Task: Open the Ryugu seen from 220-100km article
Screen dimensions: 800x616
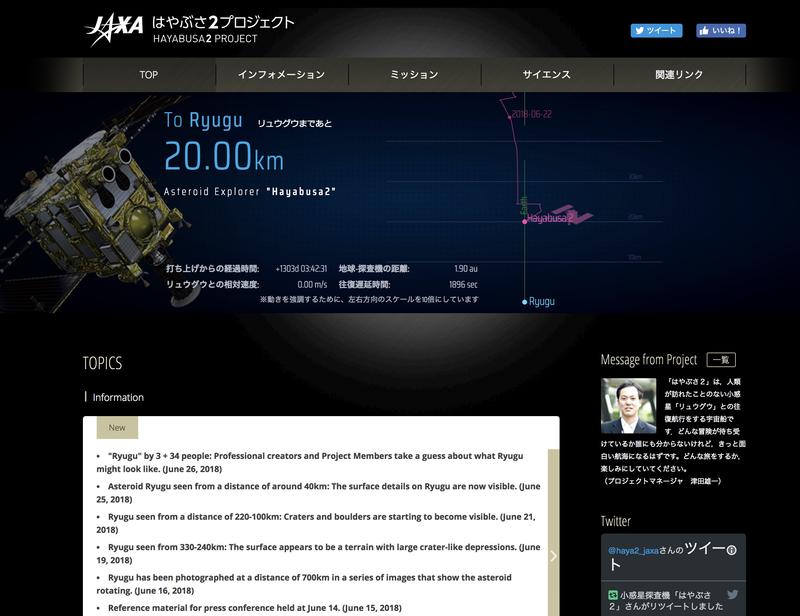Action: [316, 523]
